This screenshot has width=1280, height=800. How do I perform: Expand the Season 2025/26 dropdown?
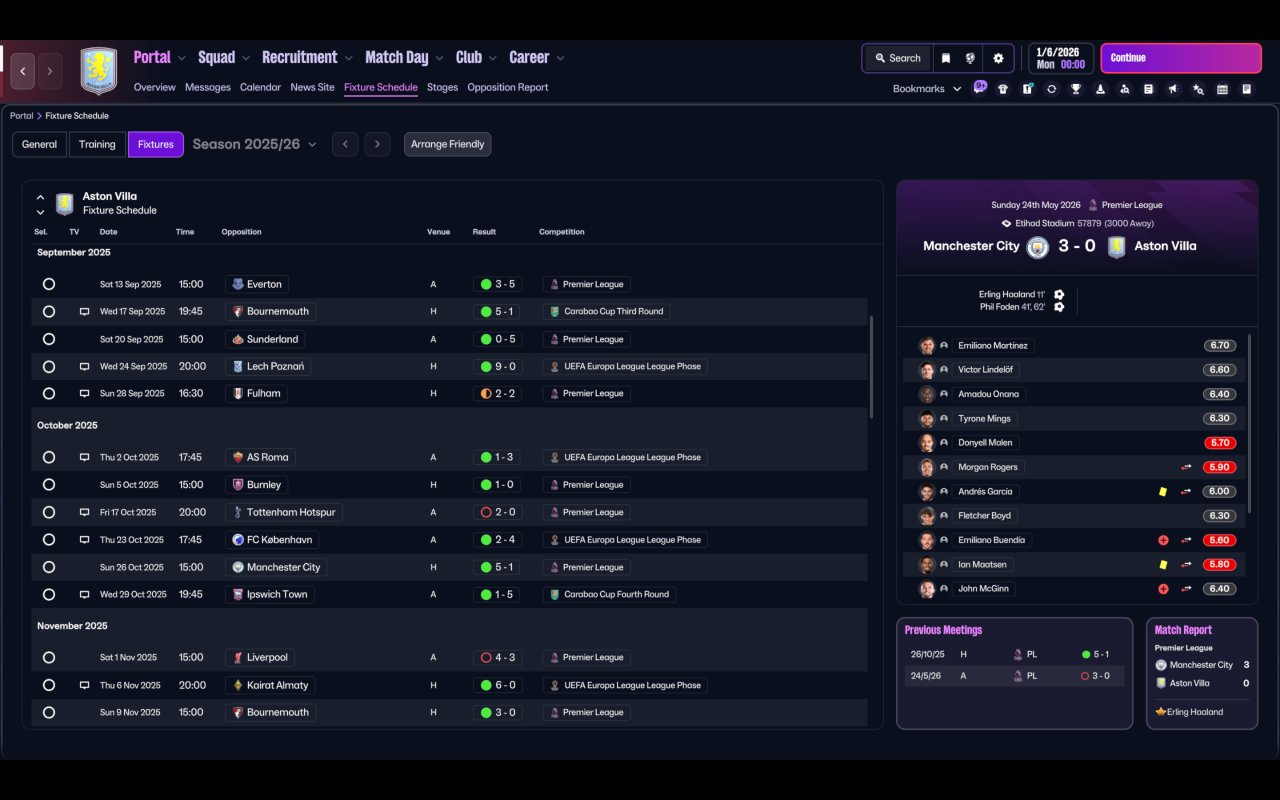click(x=254, y=144)
